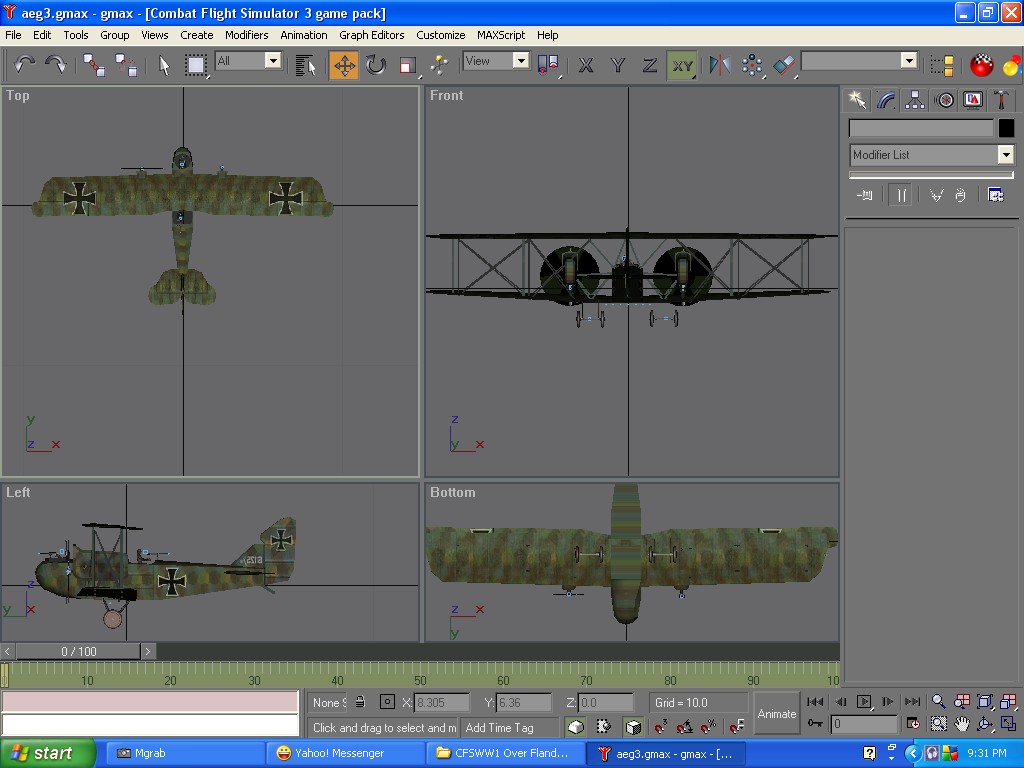
Task: Click the Add Time Tag field
Action: 509,727
